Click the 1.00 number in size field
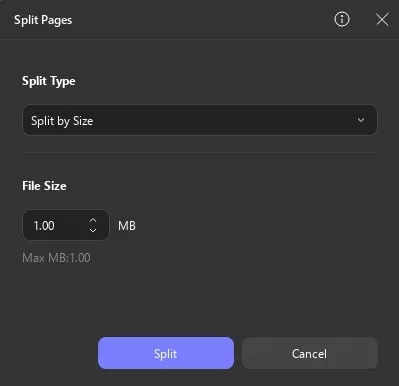399x386 pixels. [x=44, y=226]
